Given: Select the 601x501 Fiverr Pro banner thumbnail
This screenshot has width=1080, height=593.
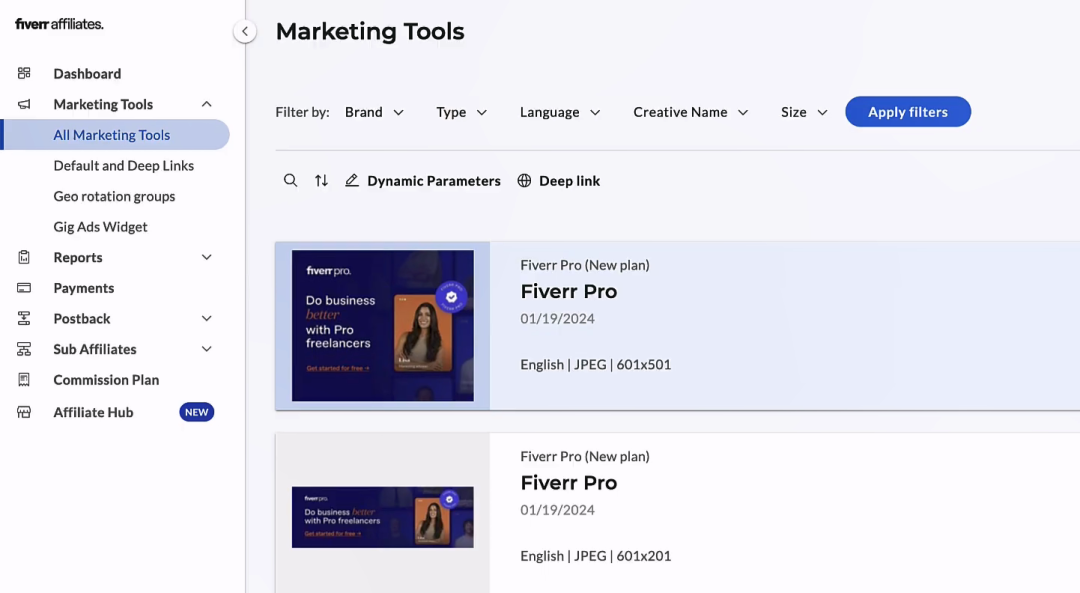Looking at the screenshot, I should pyautogui.click(x=383, y=326).
